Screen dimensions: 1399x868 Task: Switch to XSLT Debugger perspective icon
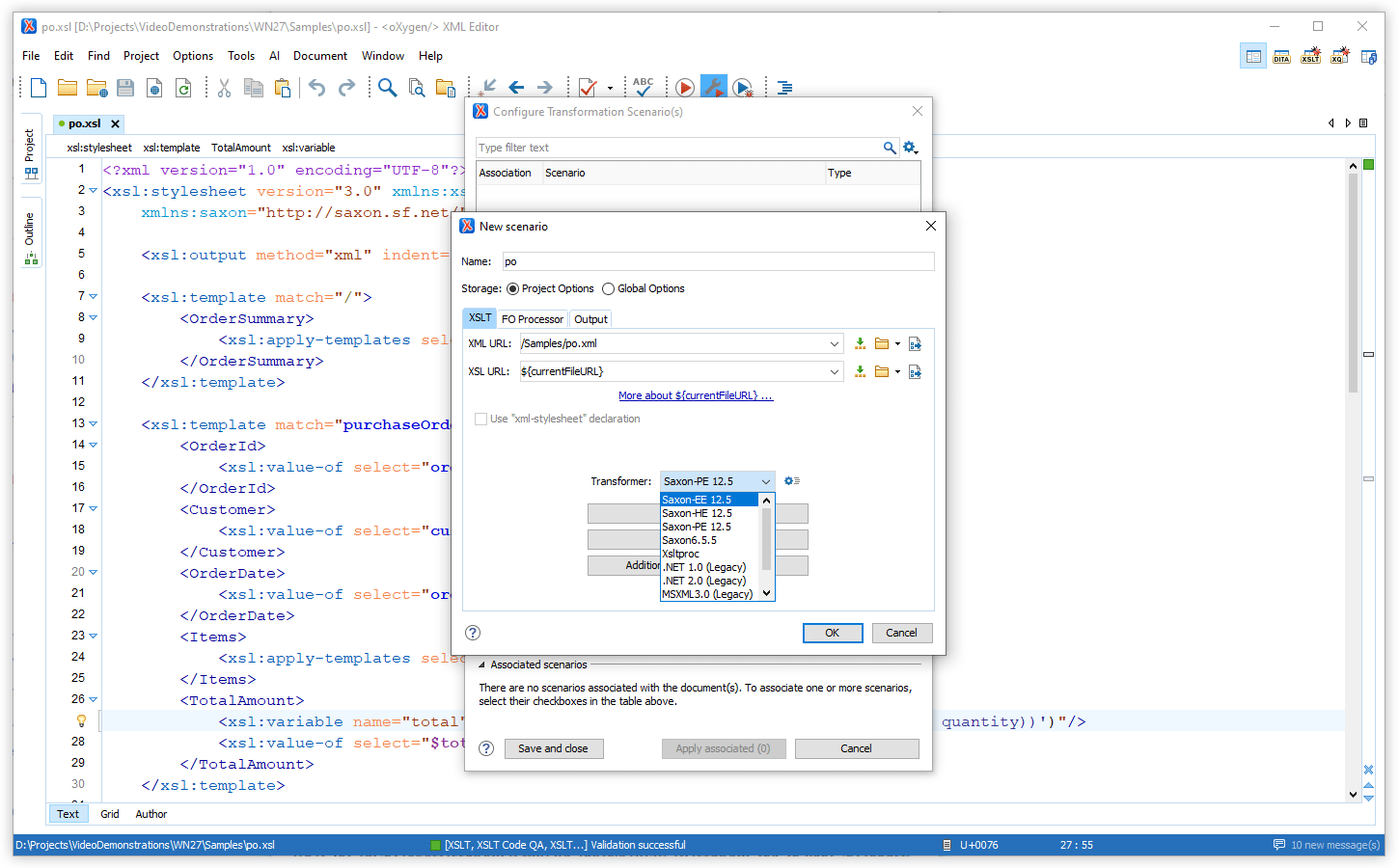1310,57
